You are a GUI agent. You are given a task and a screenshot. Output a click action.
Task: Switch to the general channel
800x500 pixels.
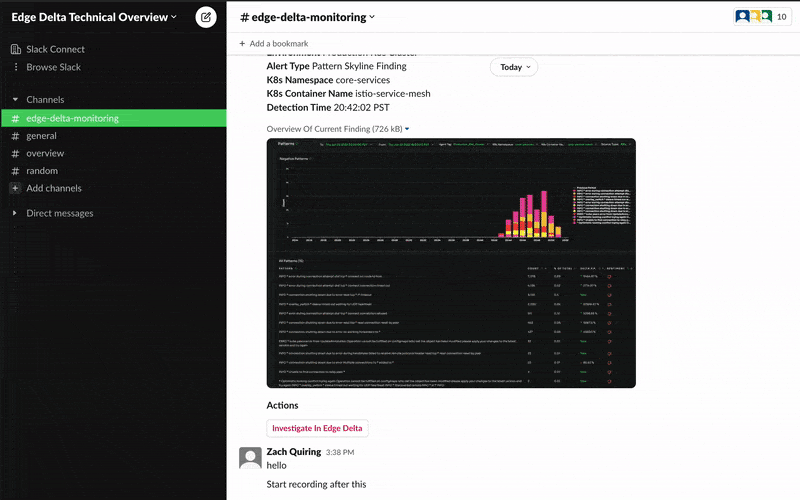pyautogui.click(x=41, y=136)
